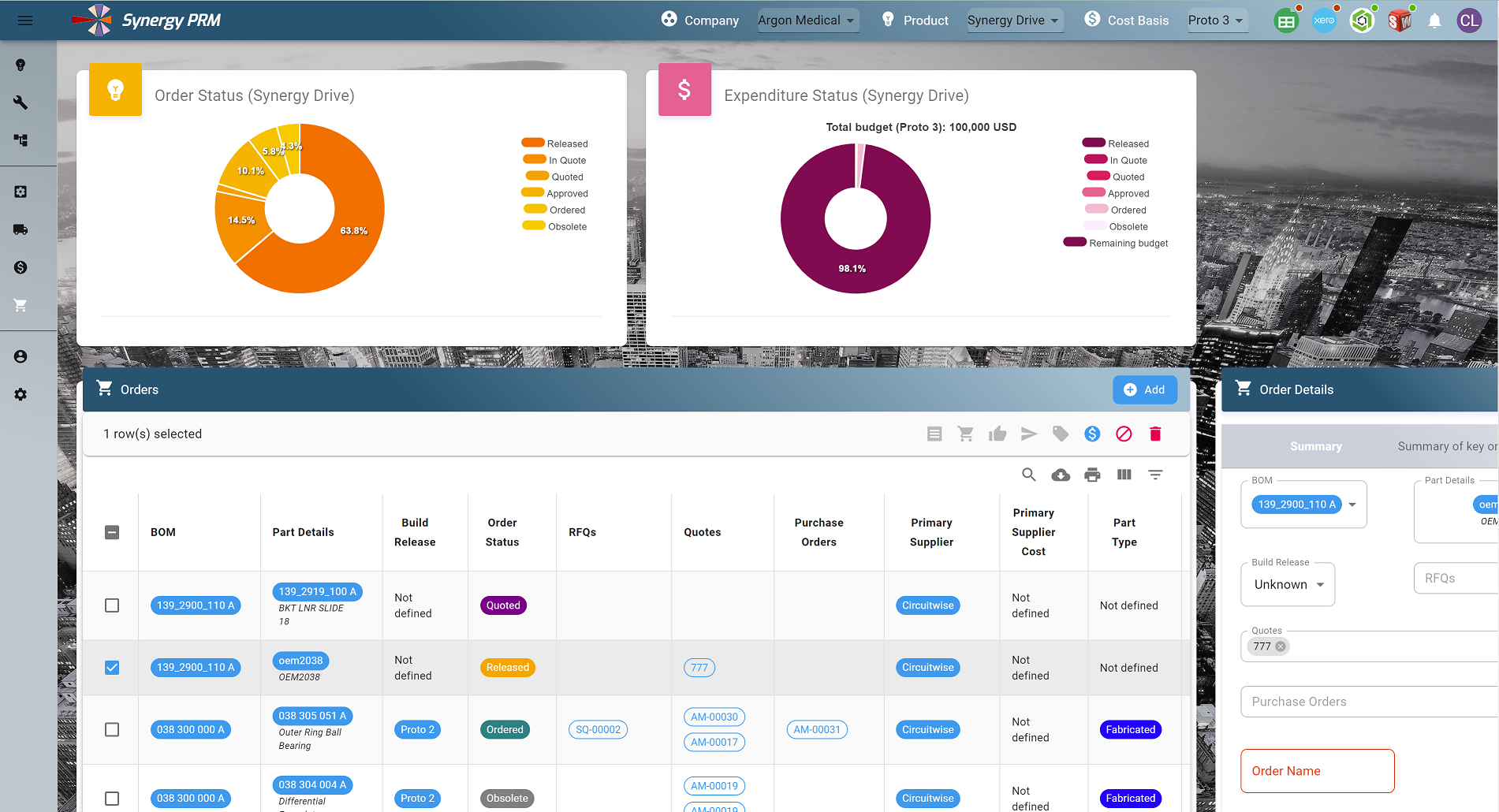Click the Fabricated chip in Outer Ring row
The image size is (1499, 812).
pos(1130,730)
